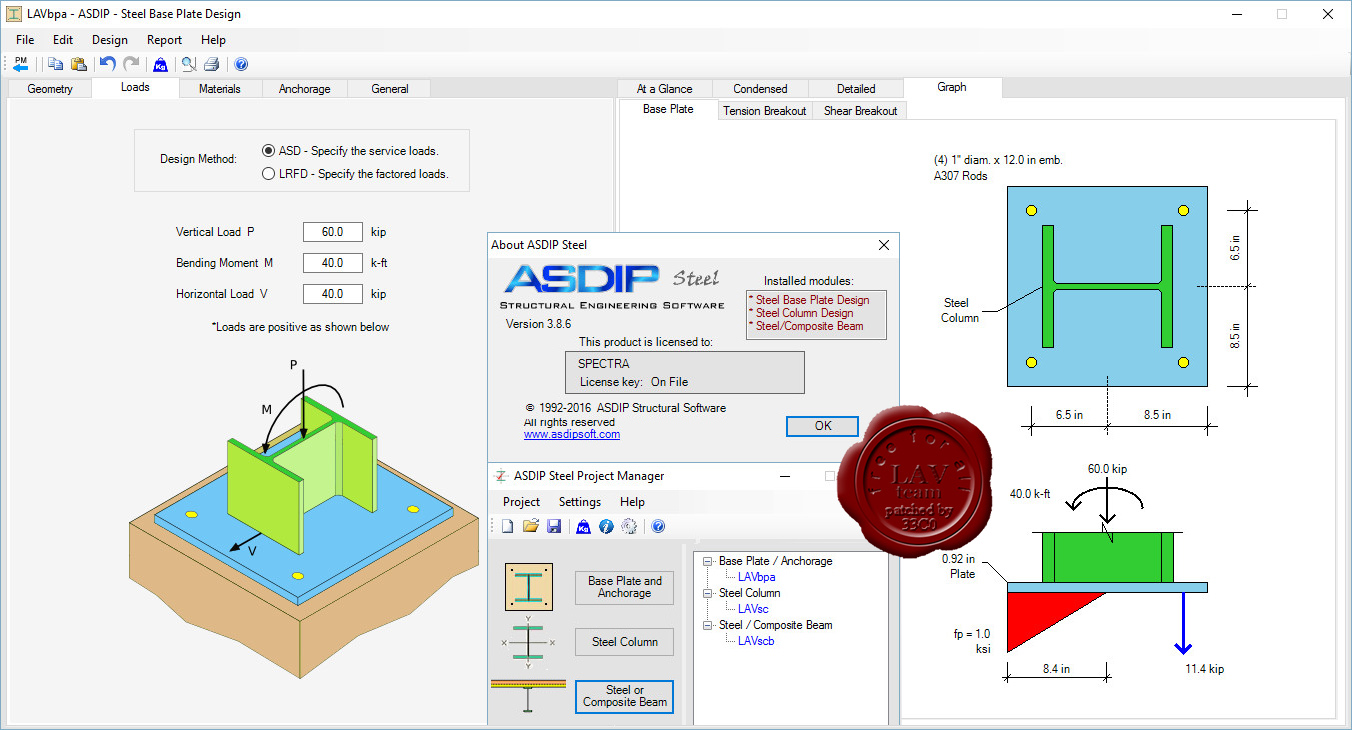Click the Bending Moment M input field
This screenshot has height=730, width=1352.
[333, 263]
